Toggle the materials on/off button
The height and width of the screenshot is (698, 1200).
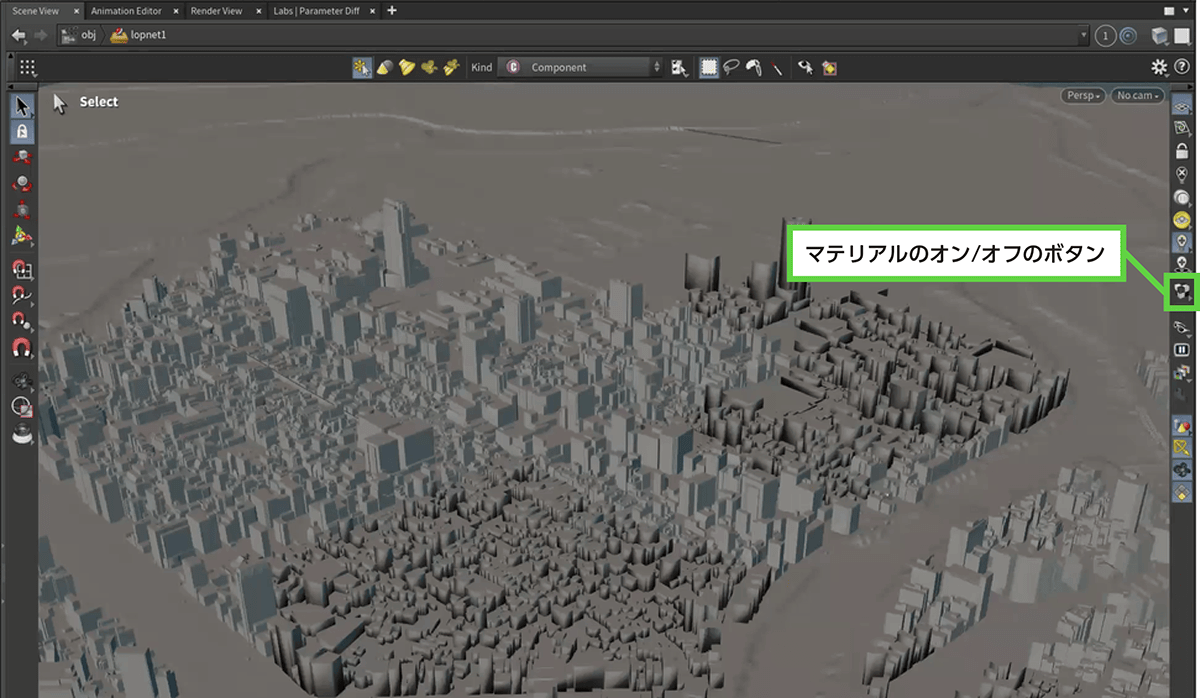pos(1182,293)
